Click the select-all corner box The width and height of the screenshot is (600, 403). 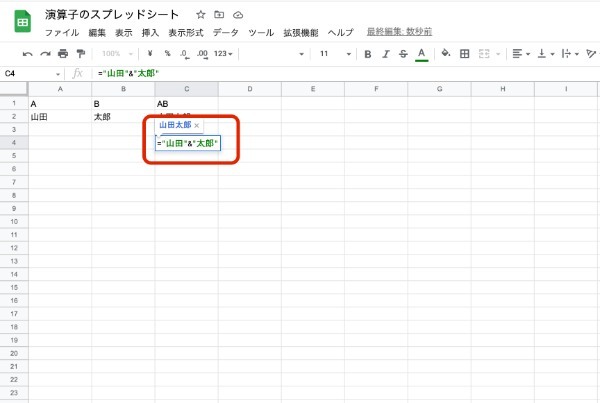14,89
